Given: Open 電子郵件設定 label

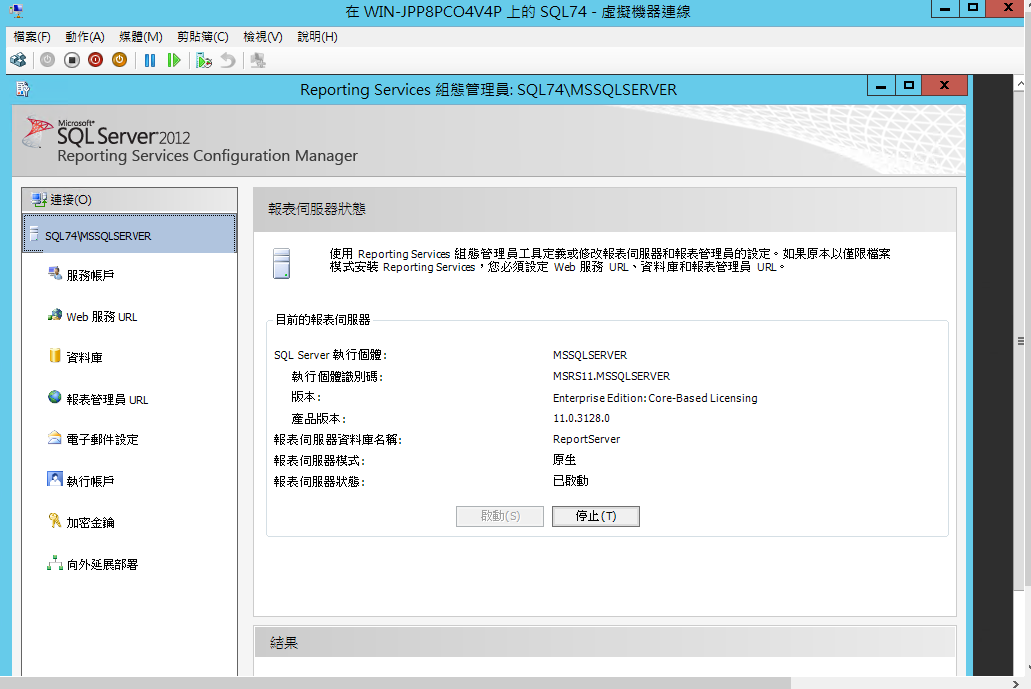Looking at the screenshot, I should pos(103,440).
